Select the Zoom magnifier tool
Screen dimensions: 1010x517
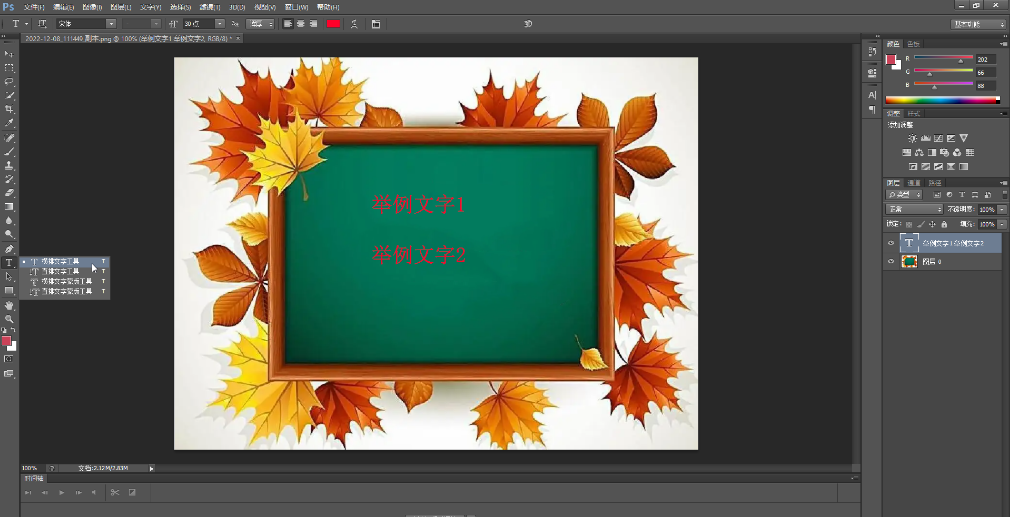(x=9, y=319)
